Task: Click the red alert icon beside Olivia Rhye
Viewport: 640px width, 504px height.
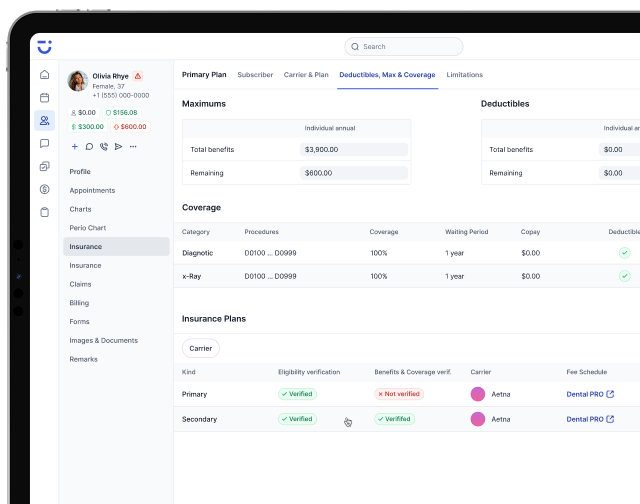Action: coord(138,76)
